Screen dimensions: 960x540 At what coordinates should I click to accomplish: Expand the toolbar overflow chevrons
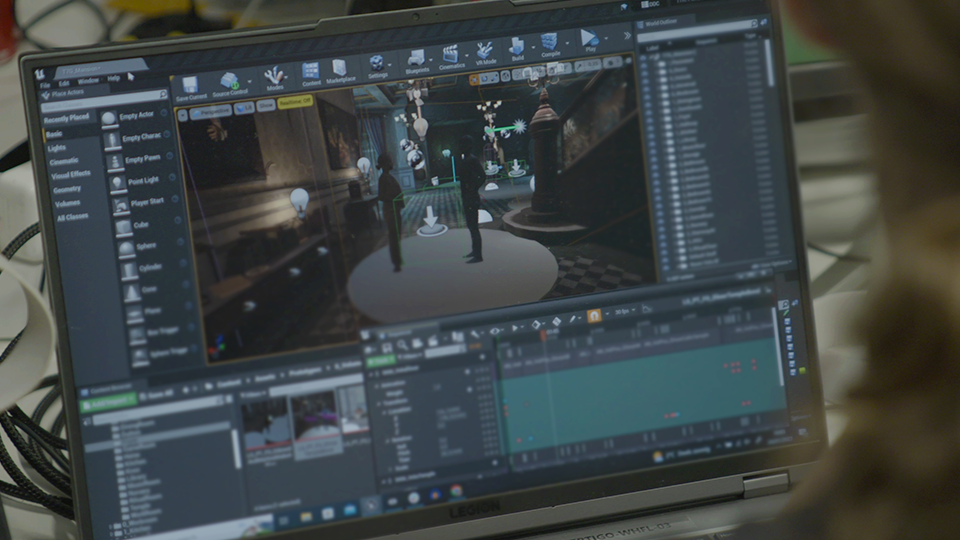627,36
